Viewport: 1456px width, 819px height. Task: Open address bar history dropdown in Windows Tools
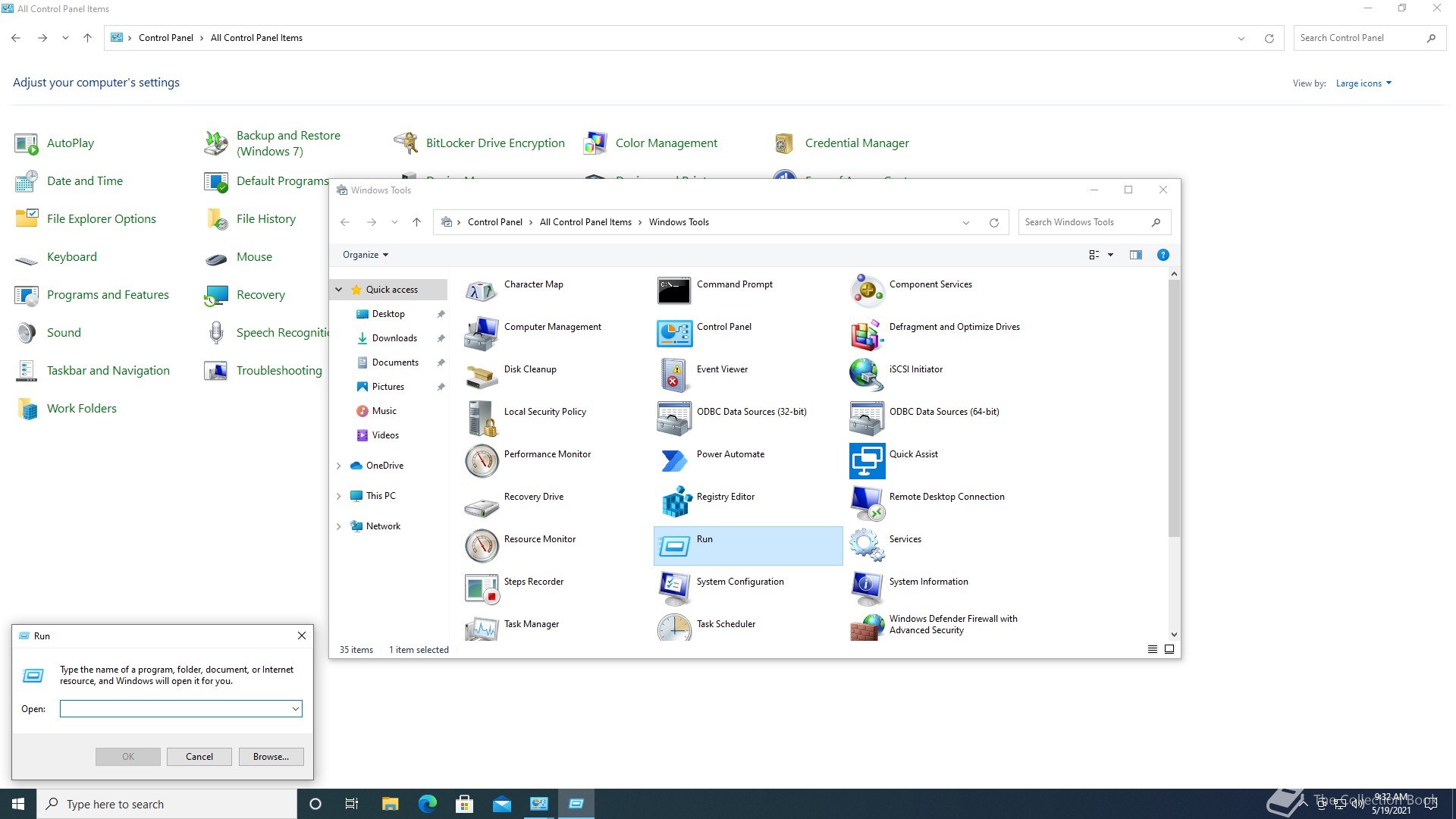(965, 222)
